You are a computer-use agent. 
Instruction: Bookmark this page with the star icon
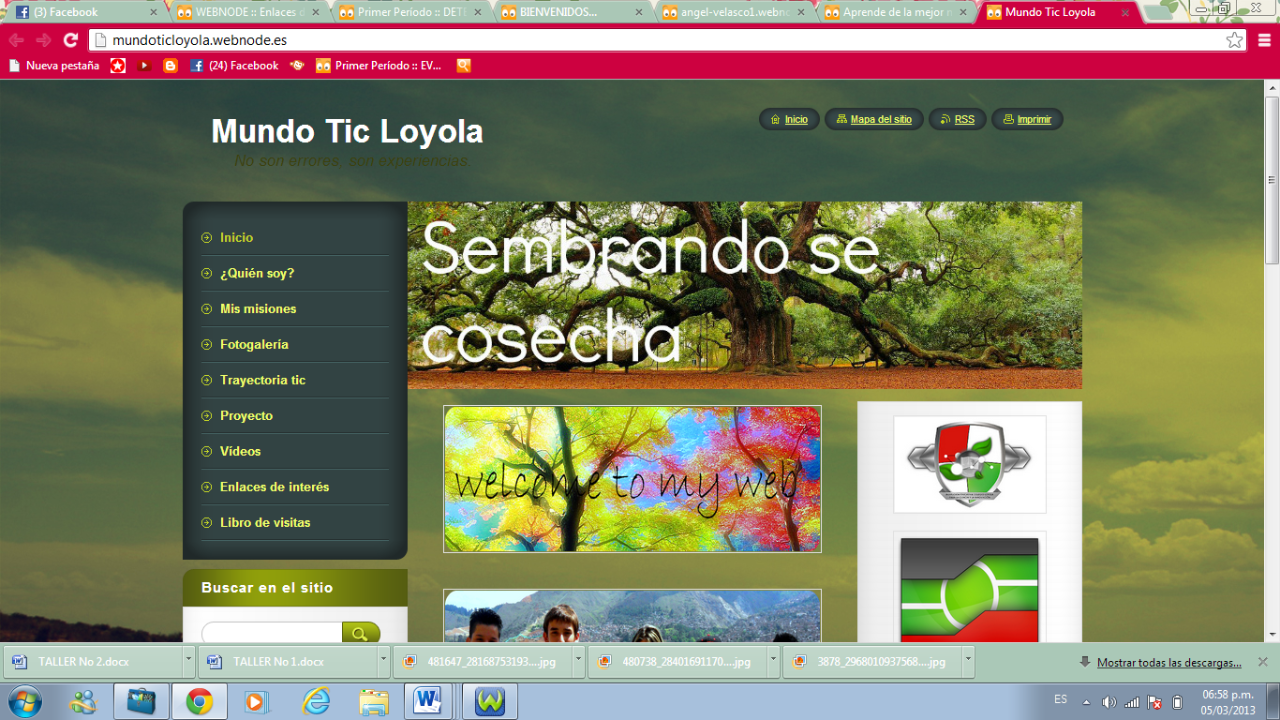pyautogui.click(x=1235, y=40)
